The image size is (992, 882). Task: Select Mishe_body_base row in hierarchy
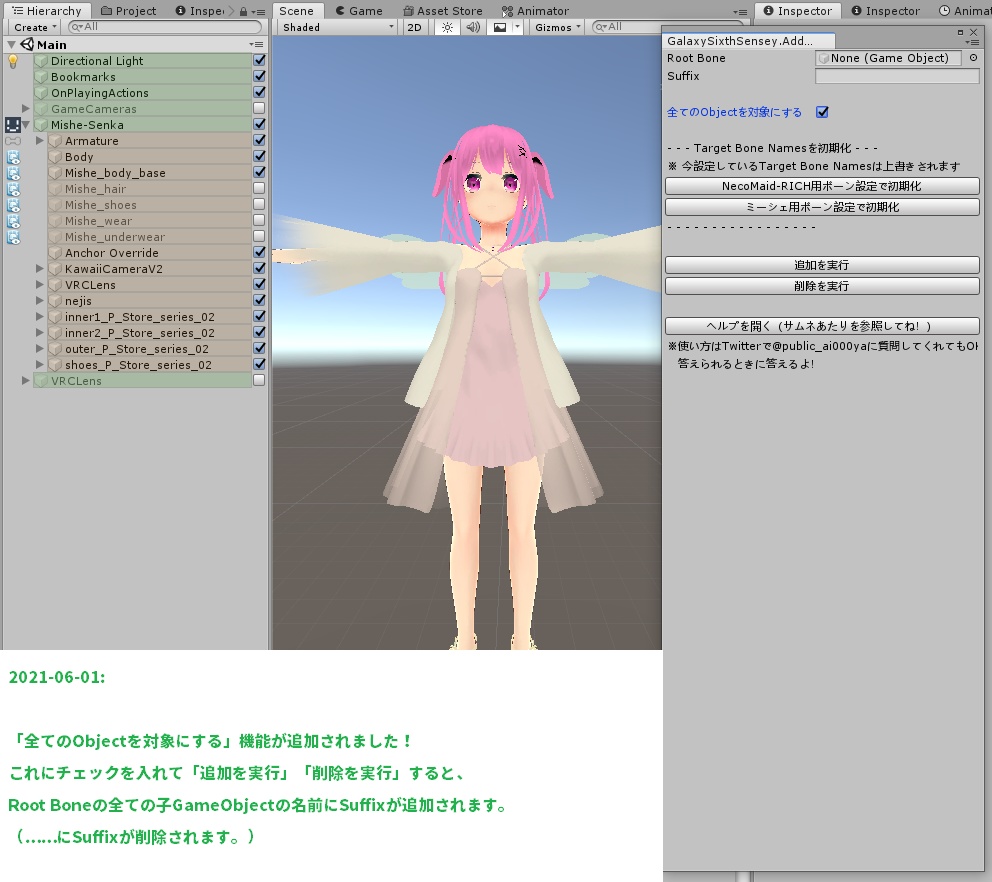[149, 173]
